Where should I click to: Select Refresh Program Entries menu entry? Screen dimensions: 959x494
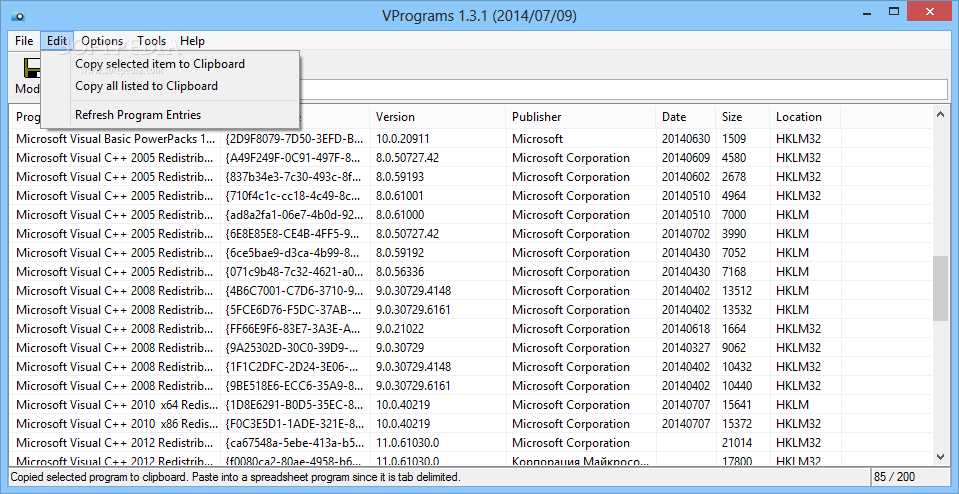[x=138, y=115]
